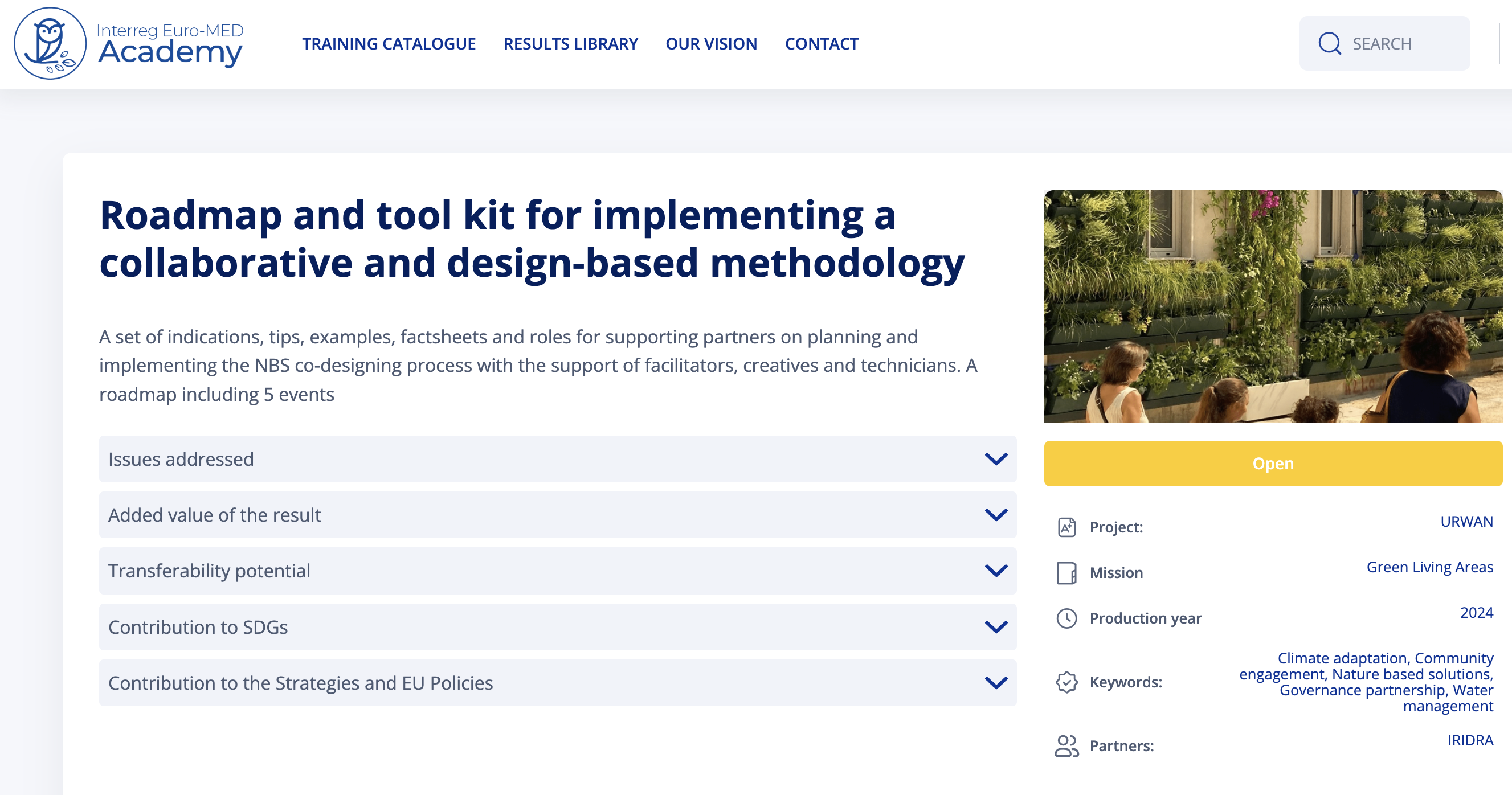Image resolution: width=1512 pixels, height=795 pixels.
Task: Expand the Added value of the result section
Action: tap(557, 515)
